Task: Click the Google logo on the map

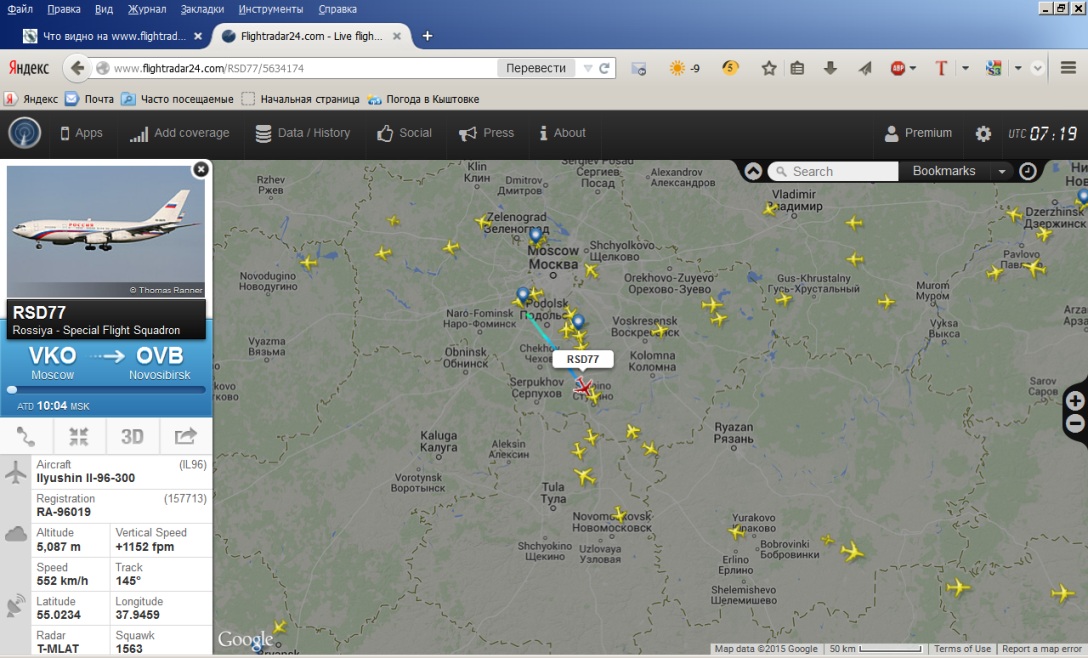Action: [x=245, y=639]
